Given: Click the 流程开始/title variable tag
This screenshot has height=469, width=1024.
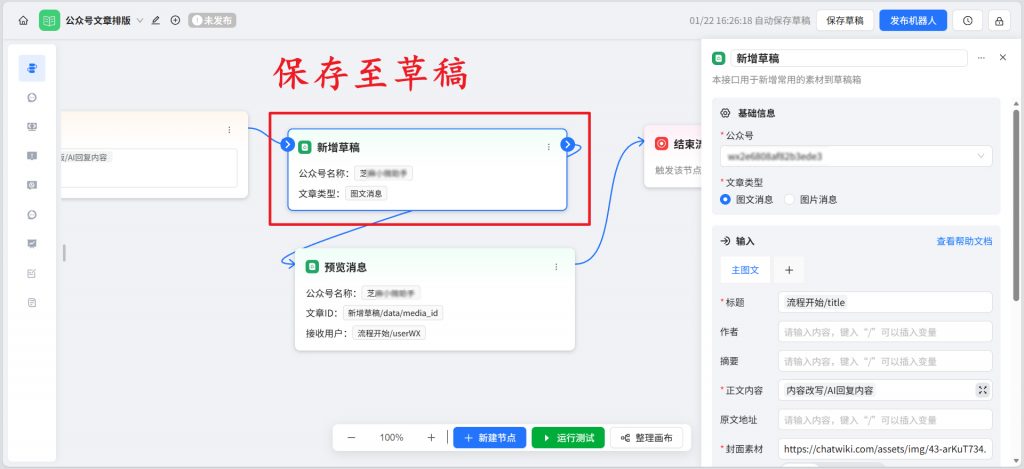Looking at the screenshot, I should click(x=816, y=302).
